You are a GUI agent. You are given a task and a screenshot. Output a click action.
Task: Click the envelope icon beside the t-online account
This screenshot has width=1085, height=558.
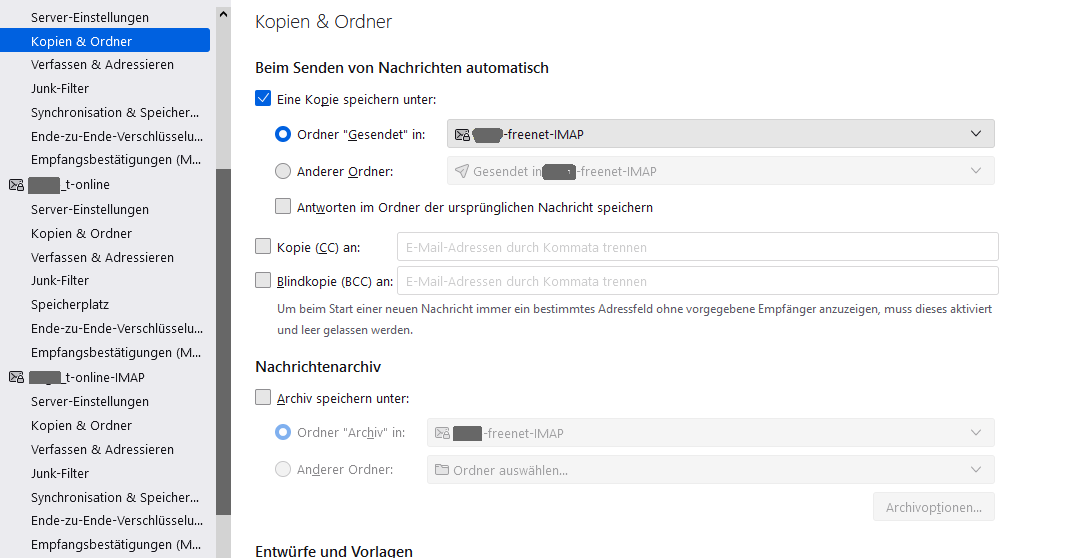[16, 185]
